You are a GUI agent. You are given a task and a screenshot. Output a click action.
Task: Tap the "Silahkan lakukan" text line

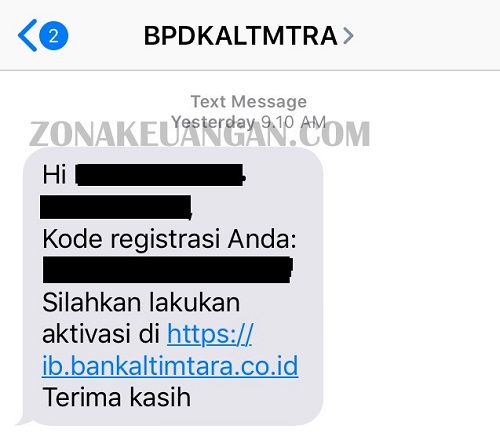pyautogui.click(x=141, y=302)
